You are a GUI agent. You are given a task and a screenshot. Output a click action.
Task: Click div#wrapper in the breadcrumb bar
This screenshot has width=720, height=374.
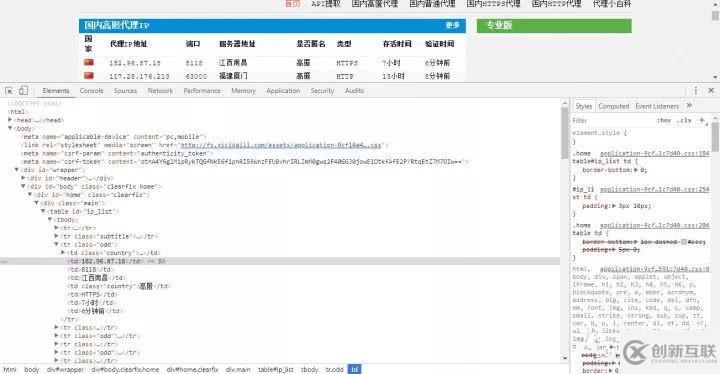pyautogui.click(x=65, y=369)
